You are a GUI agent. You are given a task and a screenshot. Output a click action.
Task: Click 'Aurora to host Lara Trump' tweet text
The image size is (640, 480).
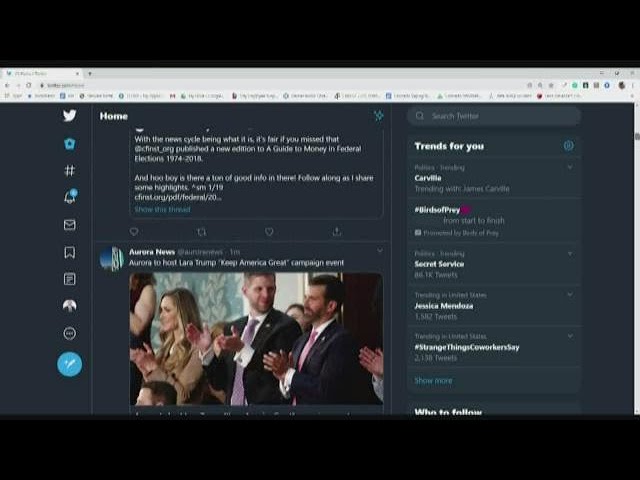tap(236, 263)
